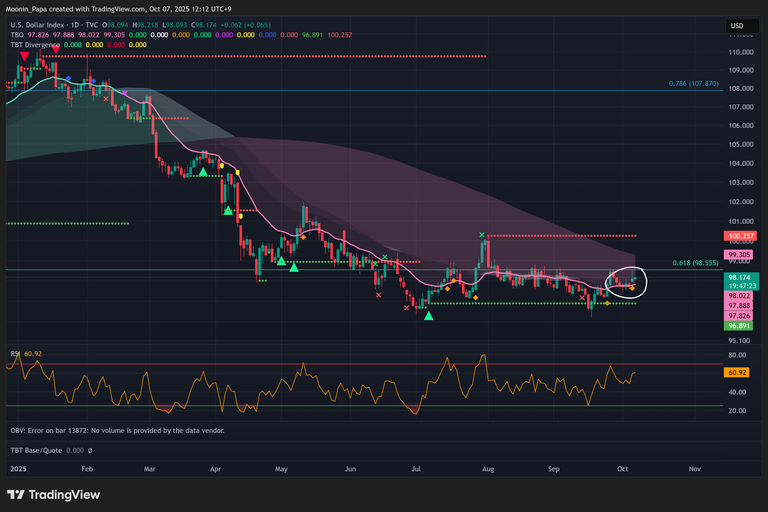
Task: Click the 0.786 (107.870) Fibonacci level label
Action: point(692,84)
